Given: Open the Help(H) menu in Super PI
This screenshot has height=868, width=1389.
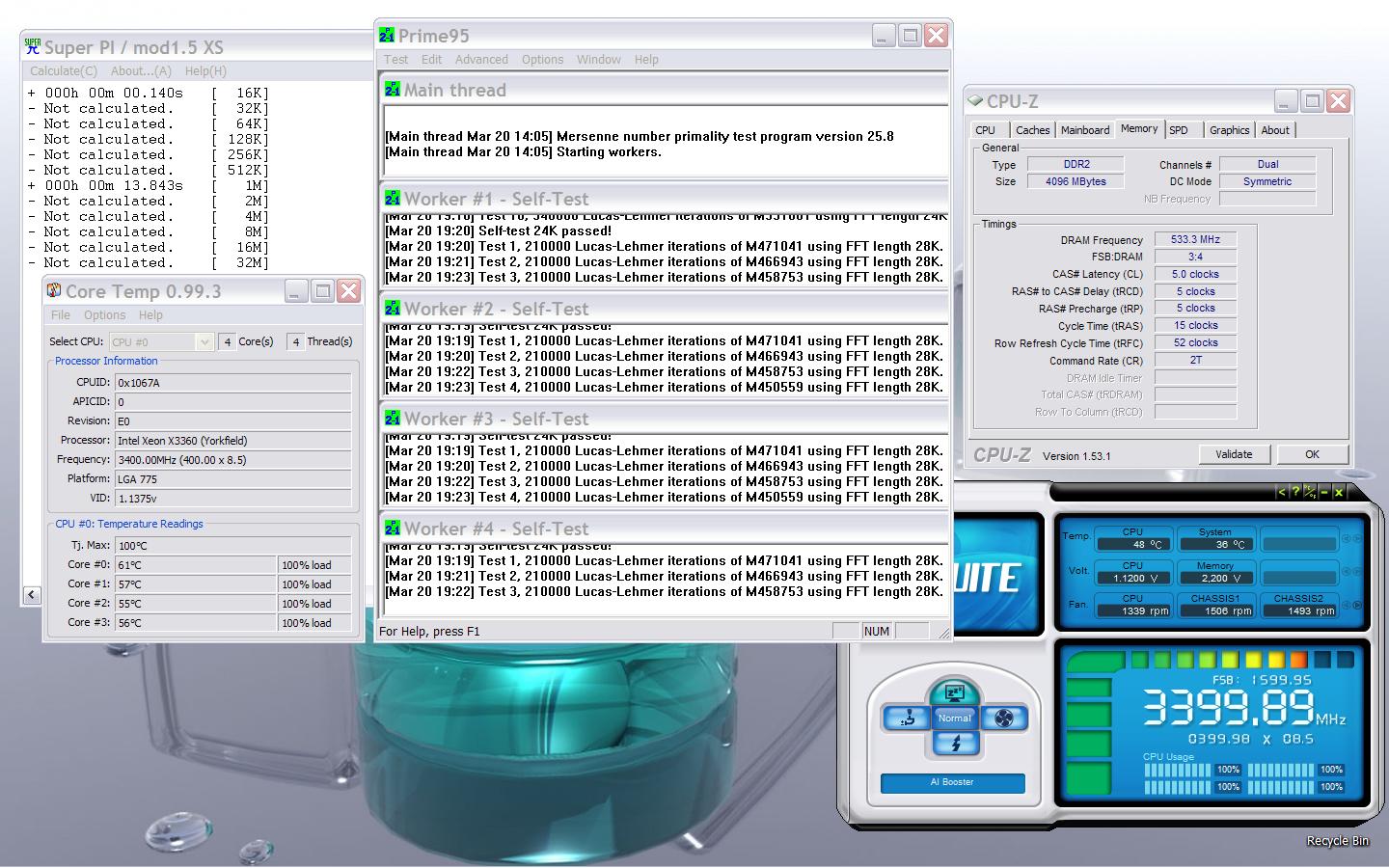Looking at the screenshot, I should [205, 70].
